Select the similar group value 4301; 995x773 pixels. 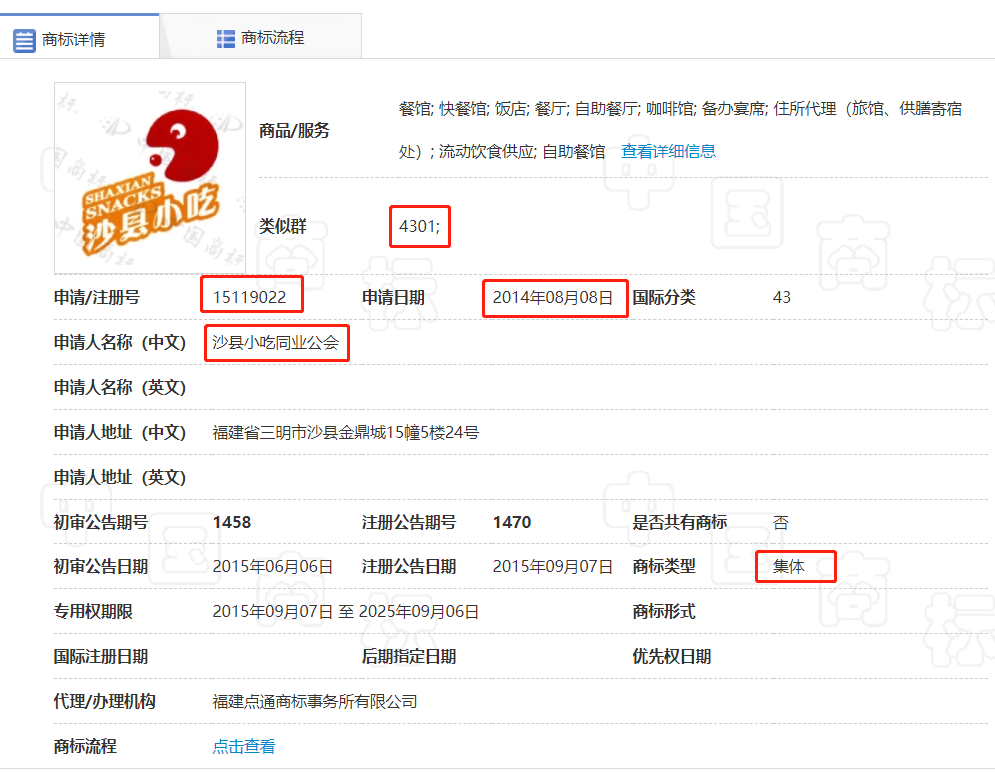[x=419, y=226]
